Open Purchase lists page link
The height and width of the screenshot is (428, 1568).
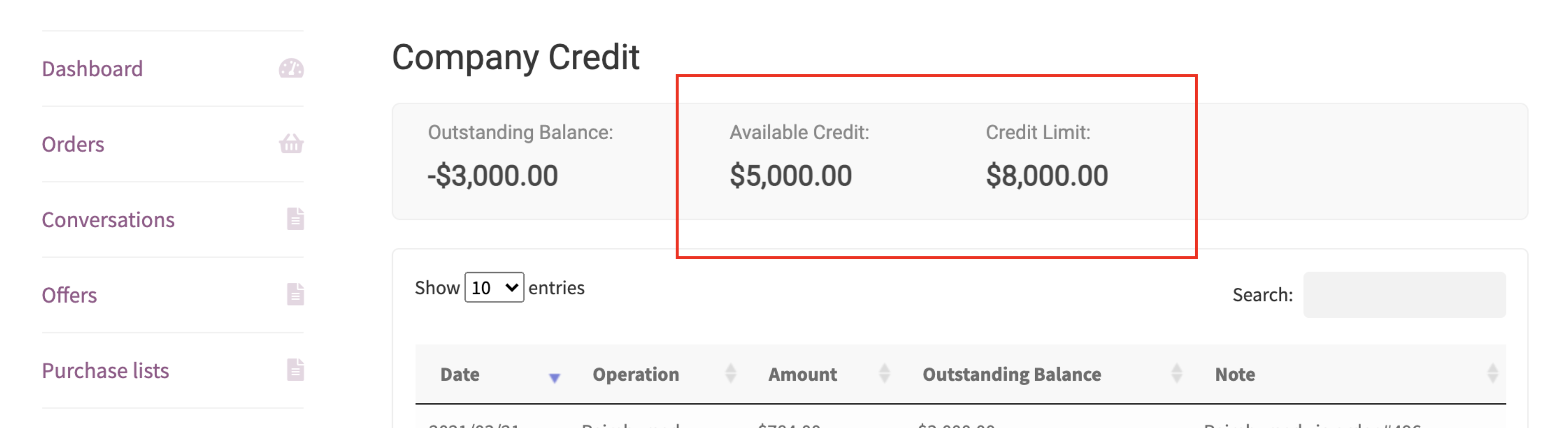[x=105, y=370]
